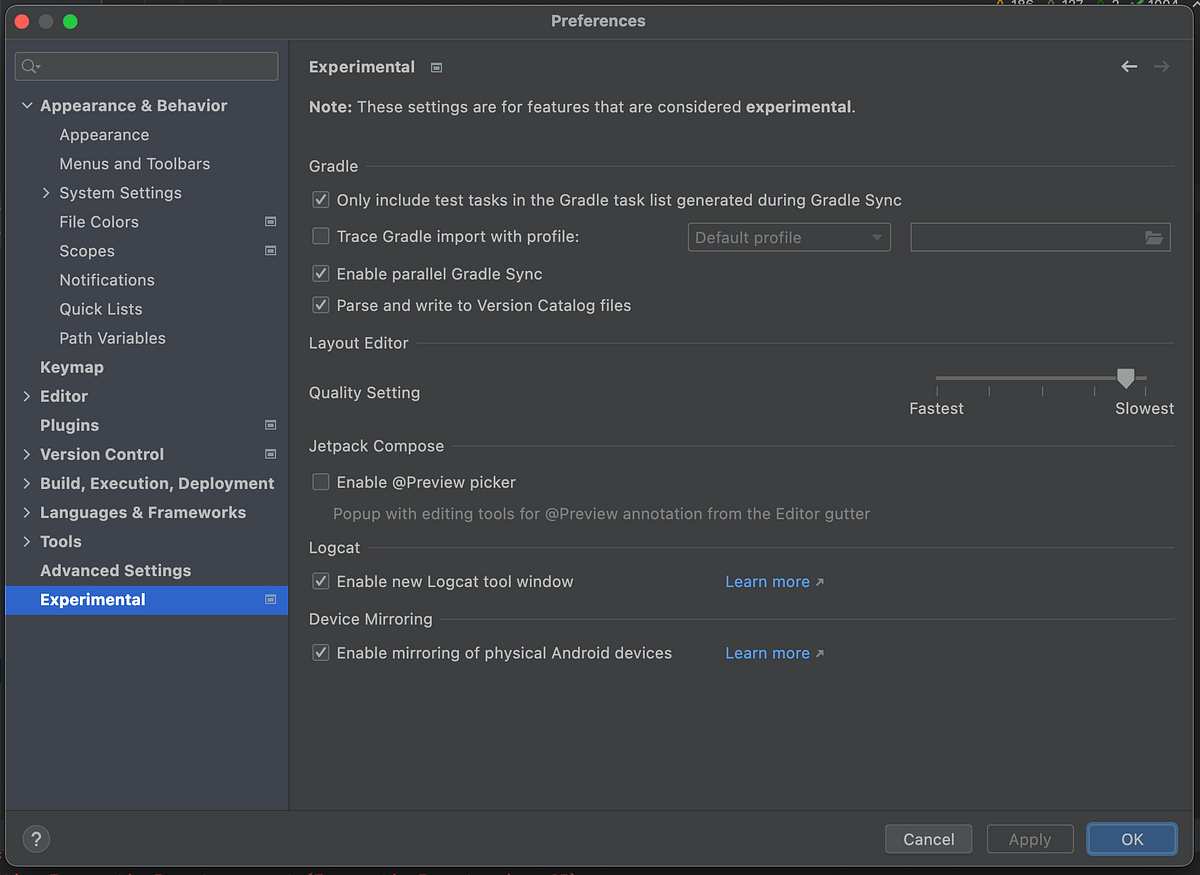
Task: Open the Default profile dropdown
Action: [788, 237]
